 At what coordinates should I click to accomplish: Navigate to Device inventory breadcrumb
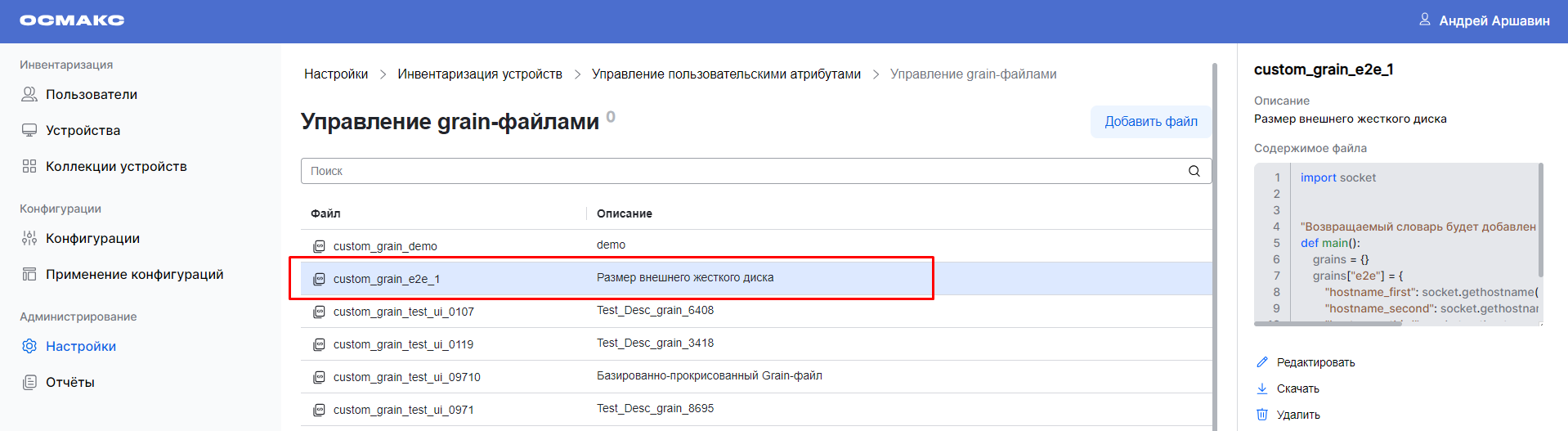(x=480, y=74)
